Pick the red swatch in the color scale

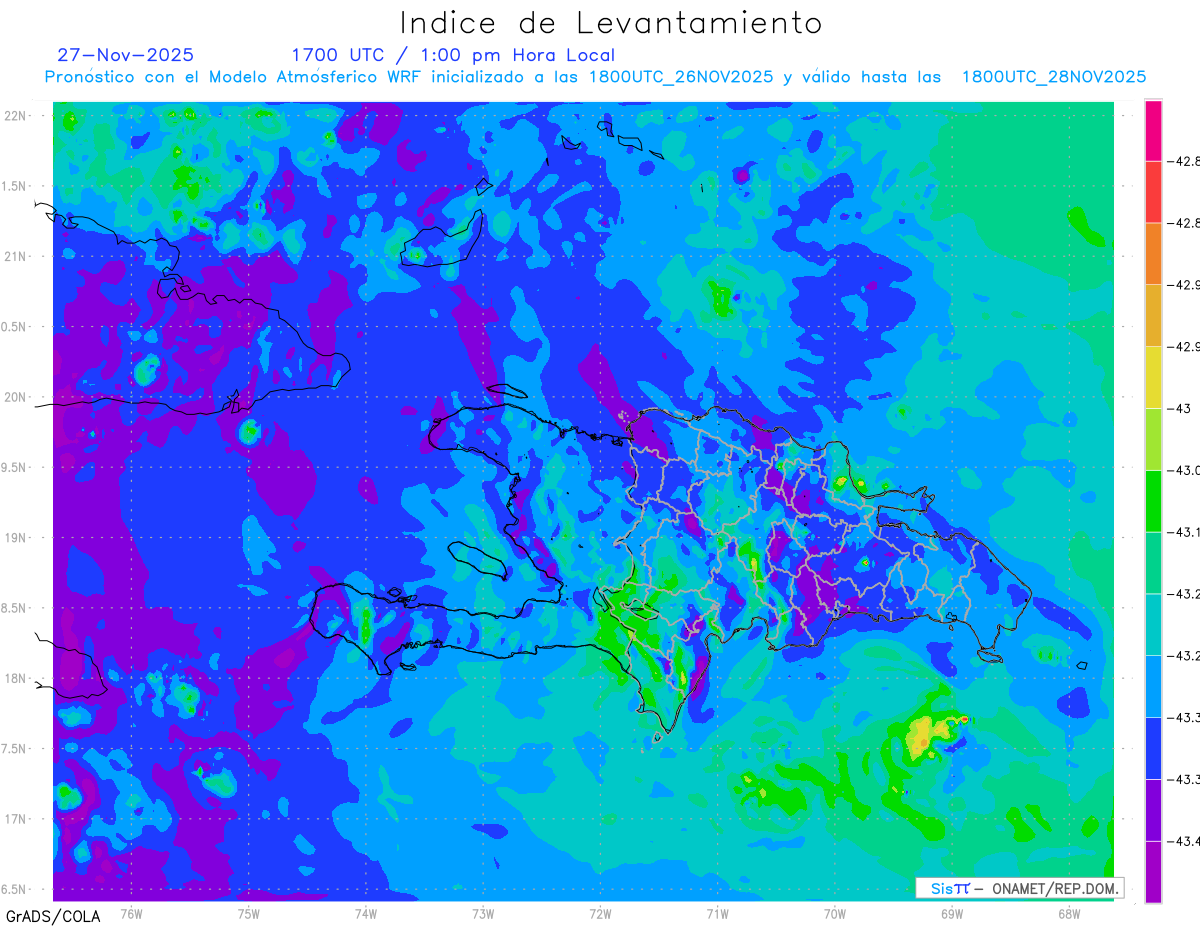click(x=1153, y=191)
